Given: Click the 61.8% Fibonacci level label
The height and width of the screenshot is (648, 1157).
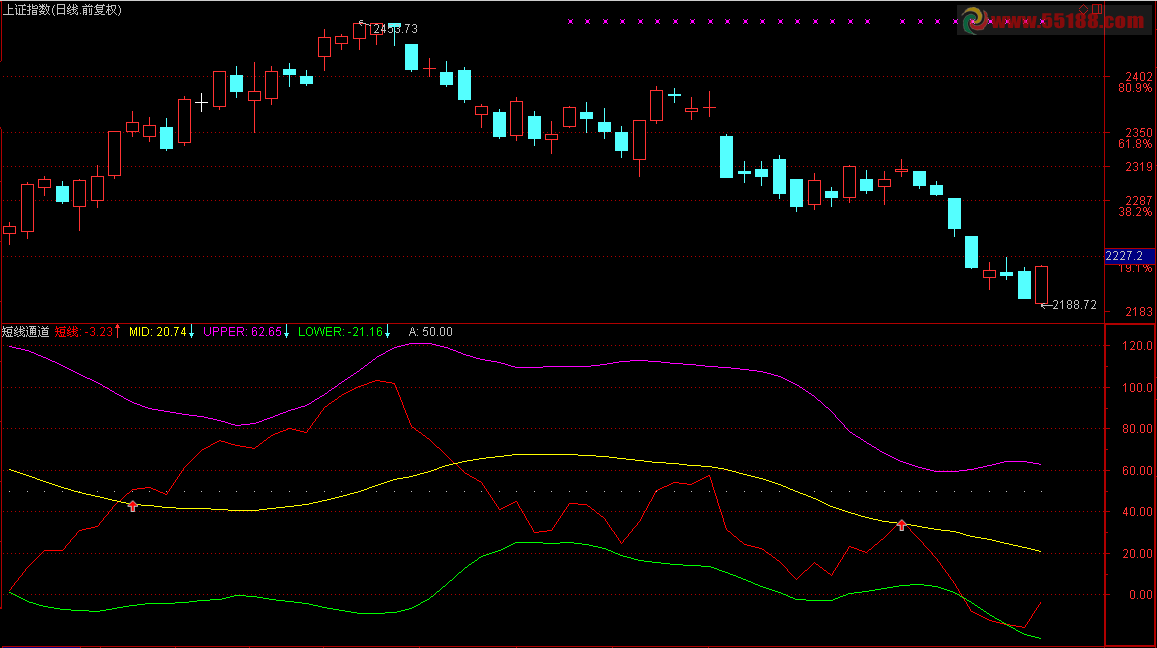Looking at the screenshot, I should pyautogui.click(x=1135, y=144).
